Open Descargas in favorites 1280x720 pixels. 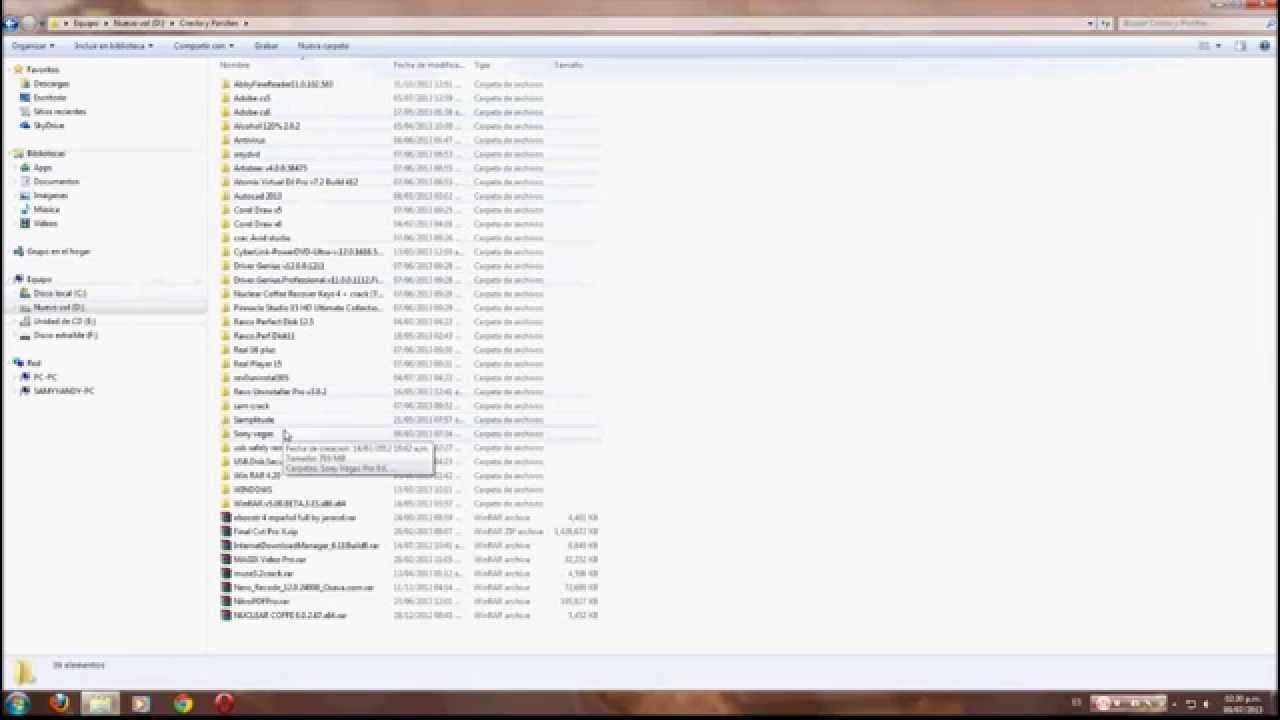tap(50, 84)
